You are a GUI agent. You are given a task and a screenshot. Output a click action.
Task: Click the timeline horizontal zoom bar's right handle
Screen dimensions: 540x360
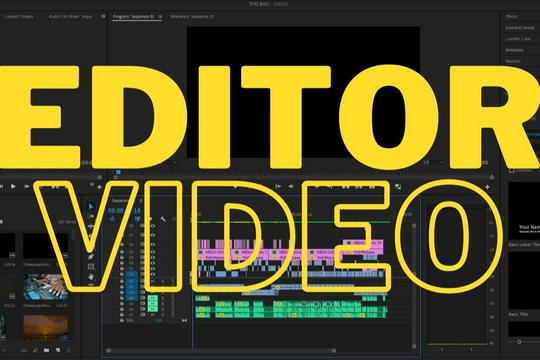[334, 350]
